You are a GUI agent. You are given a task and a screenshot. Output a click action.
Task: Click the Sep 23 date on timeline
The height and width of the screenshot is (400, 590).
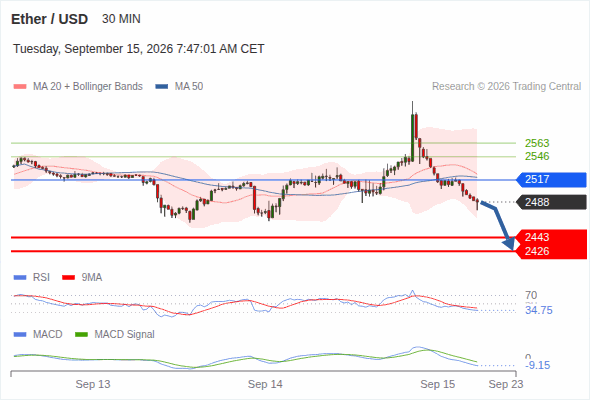(x=506, y=384)
